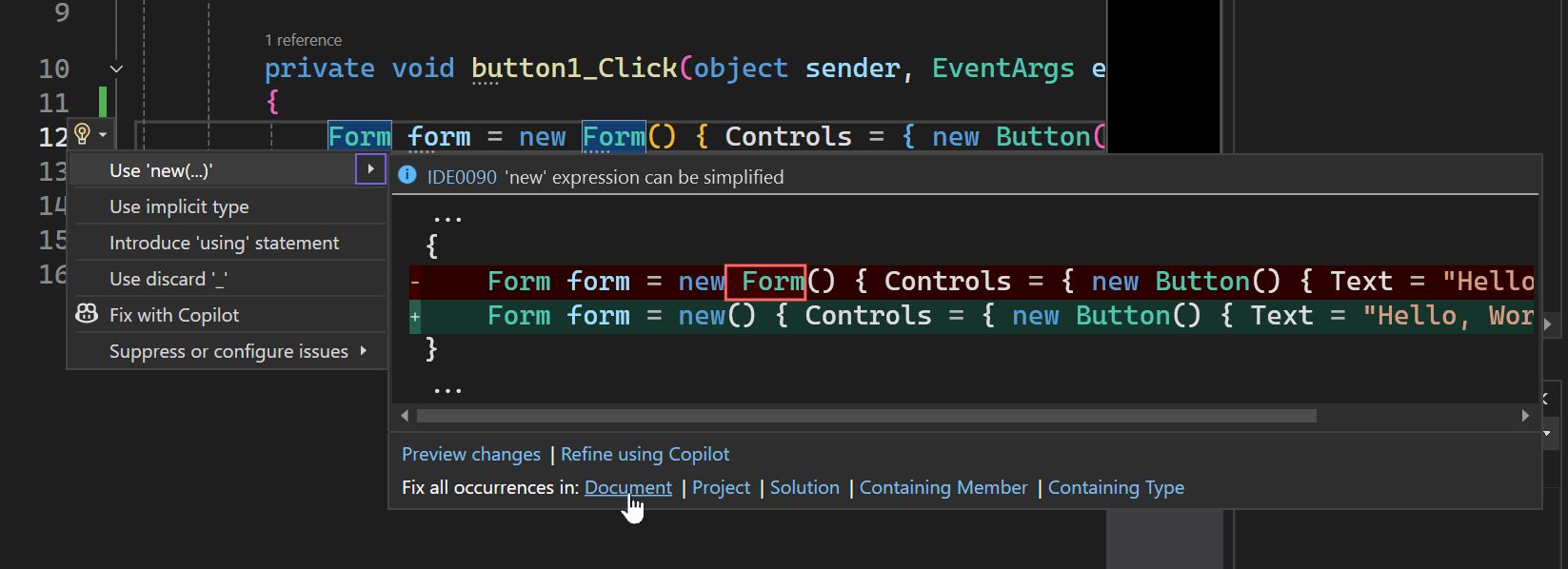Open the lightbulb dropdown arrow

pyautogui.click(x=103, y=135)
